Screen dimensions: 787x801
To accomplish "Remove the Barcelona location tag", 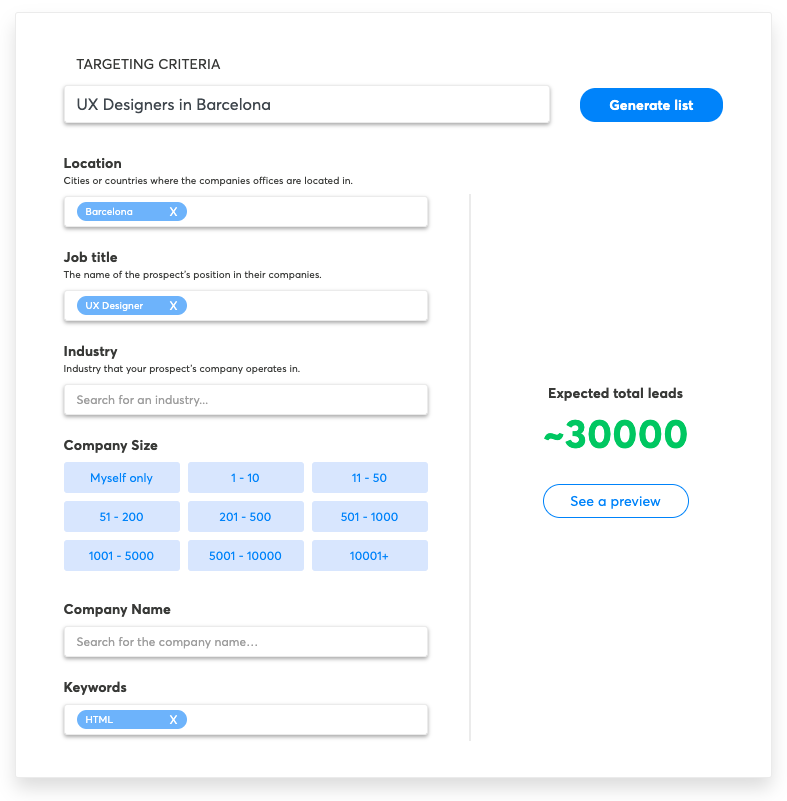I will 173,211.
